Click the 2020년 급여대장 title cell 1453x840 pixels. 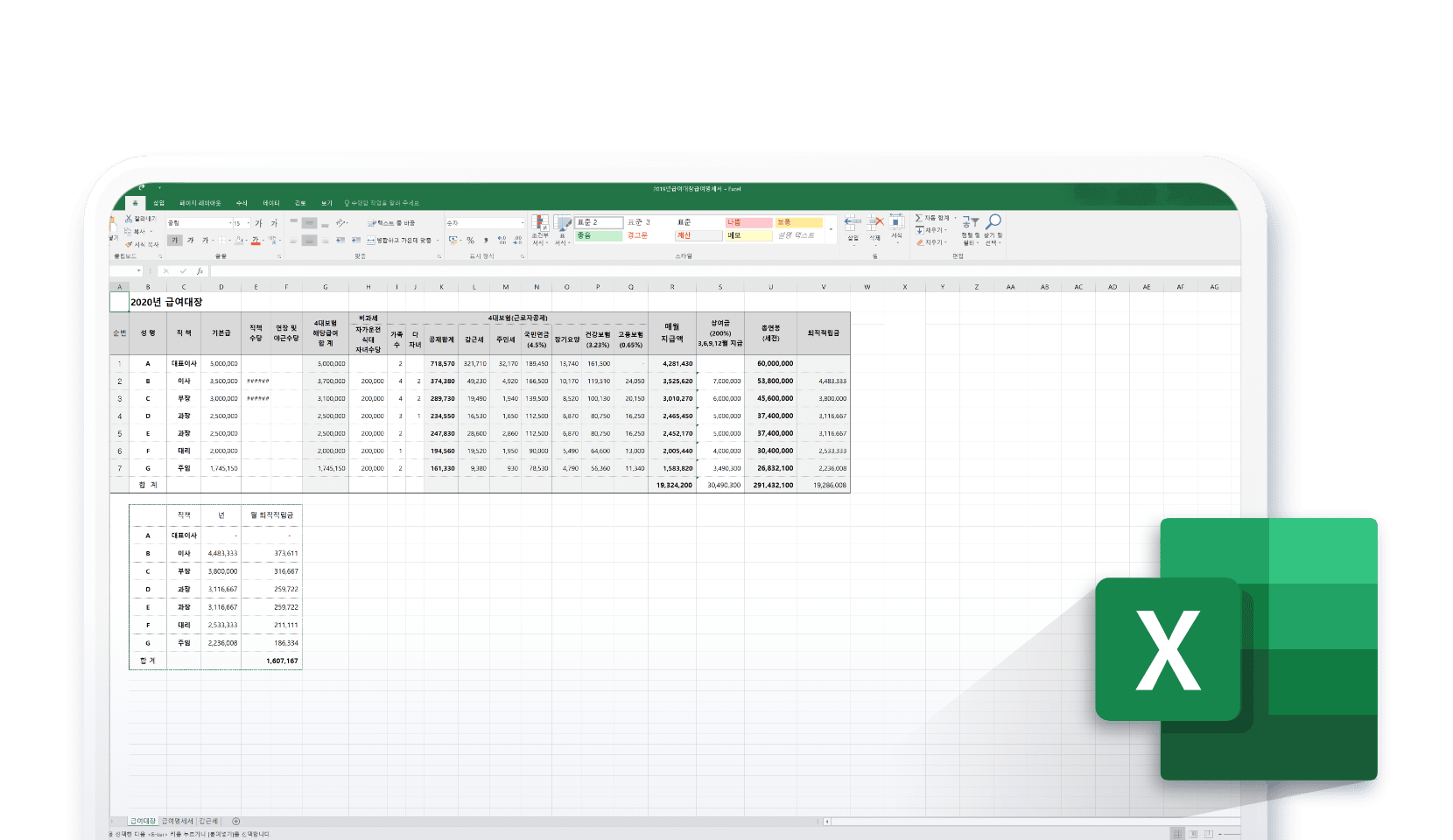point(166,302)
